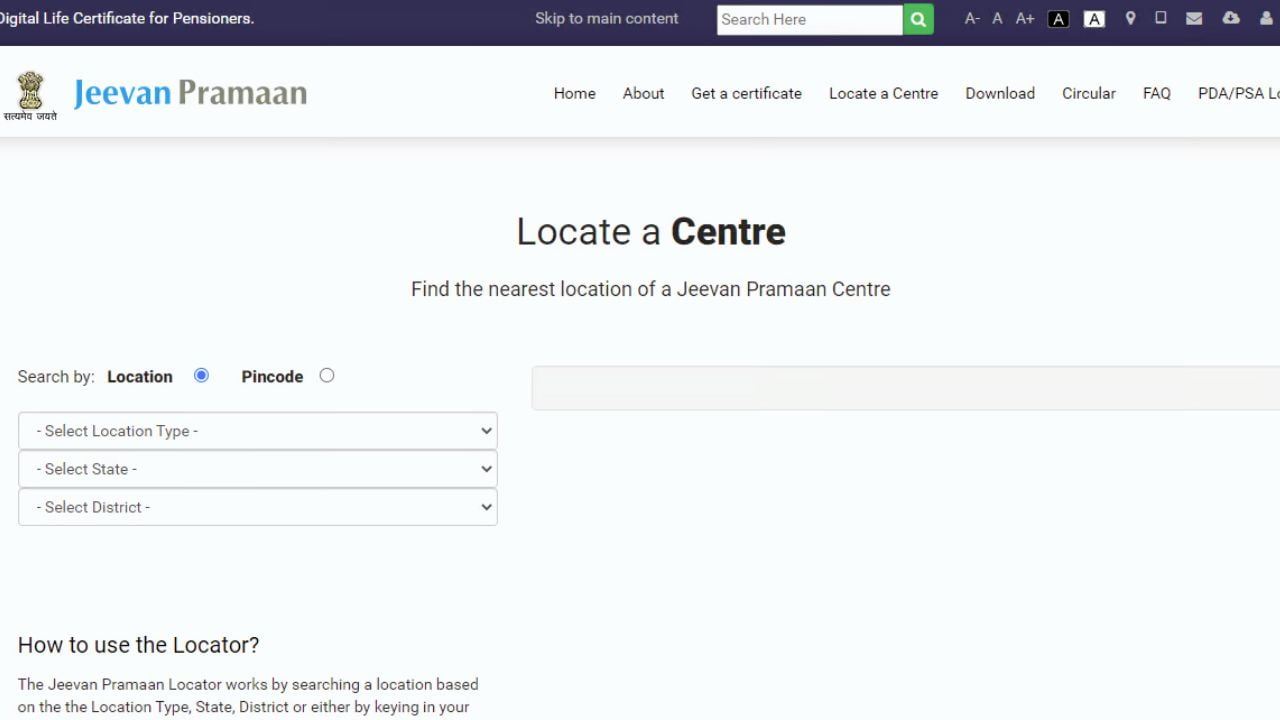Switch to standard light theme (white A)
This screenshot has width=1280, height=720.
pos(1094,19)
